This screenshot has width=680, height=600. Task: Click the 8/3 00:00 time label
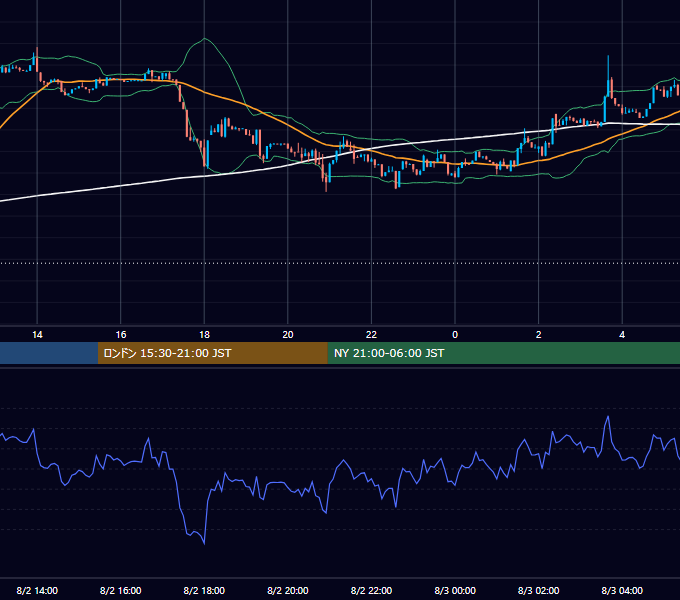[455, 590]
